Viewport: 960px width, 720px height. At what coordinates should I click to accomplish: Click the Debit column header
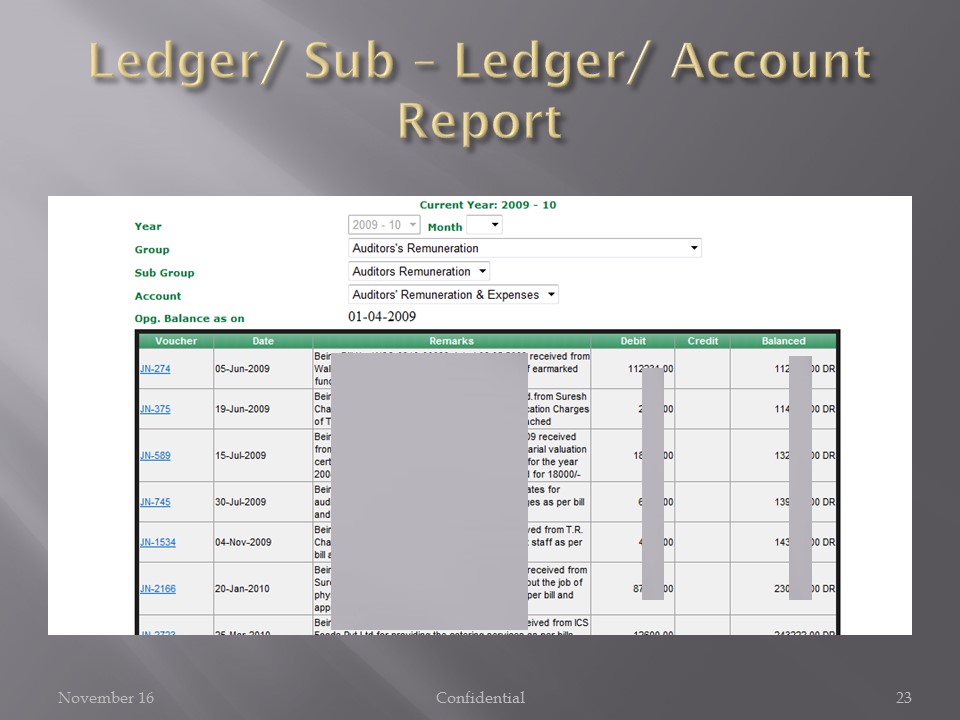coord(634,341)
